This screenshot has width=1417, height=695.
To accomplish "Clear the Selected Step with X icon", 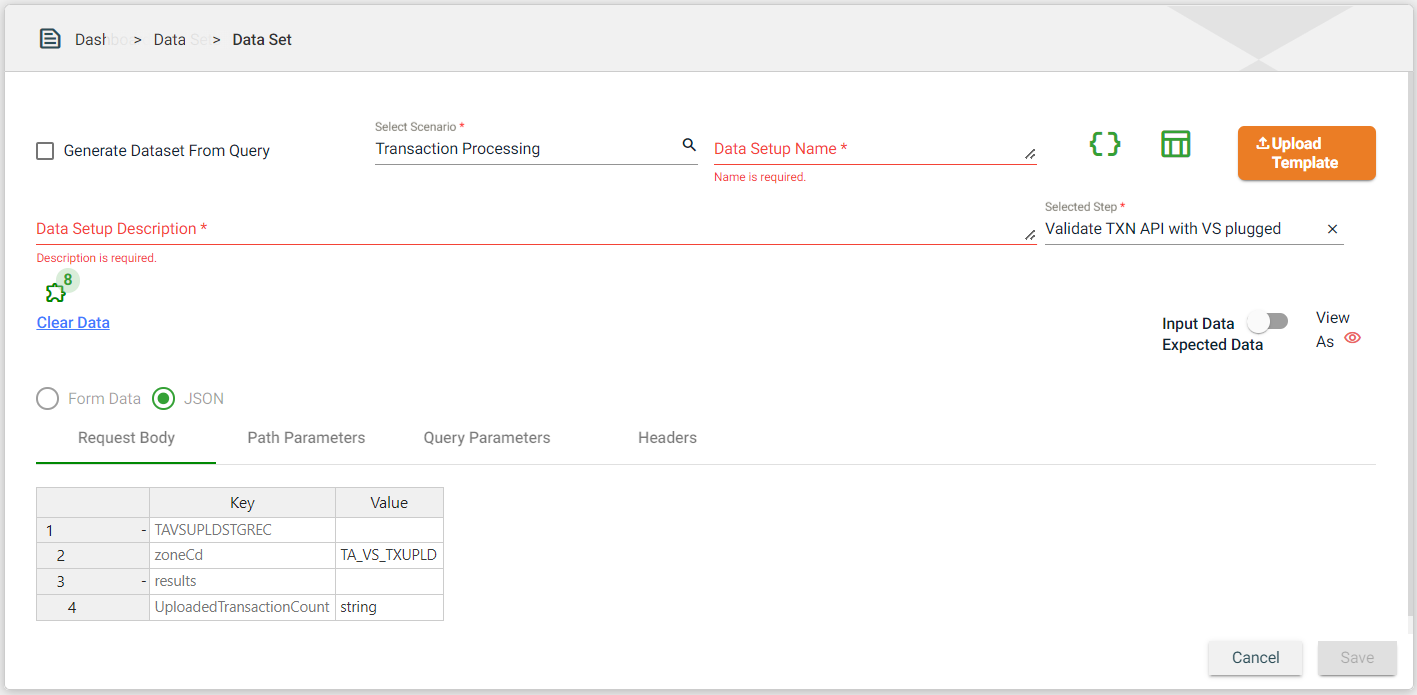I will click(1332, 229).
